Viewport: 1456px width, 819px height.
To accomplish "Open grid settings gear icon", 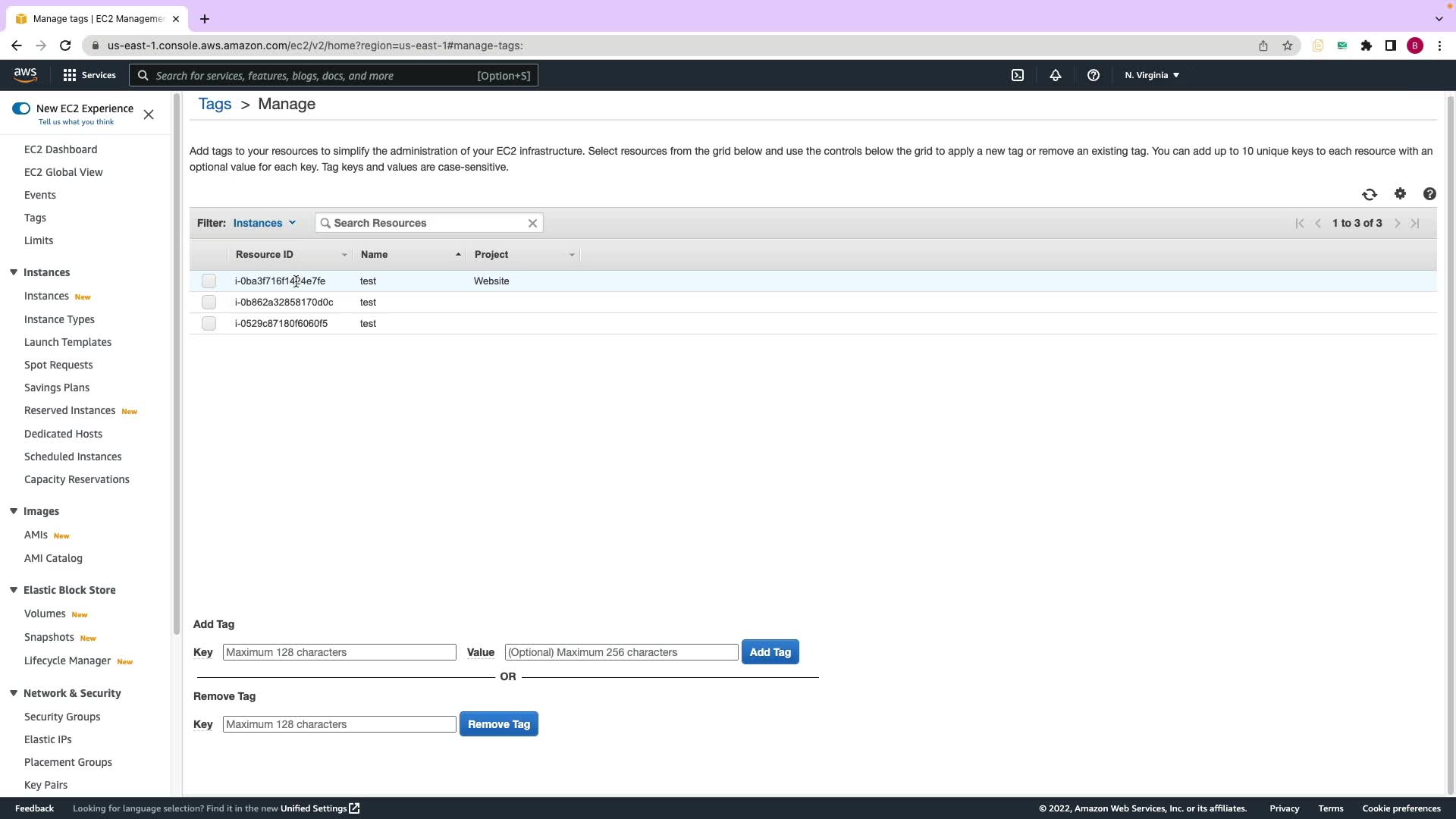I will pyautogui.click(x=1400, y=194).
